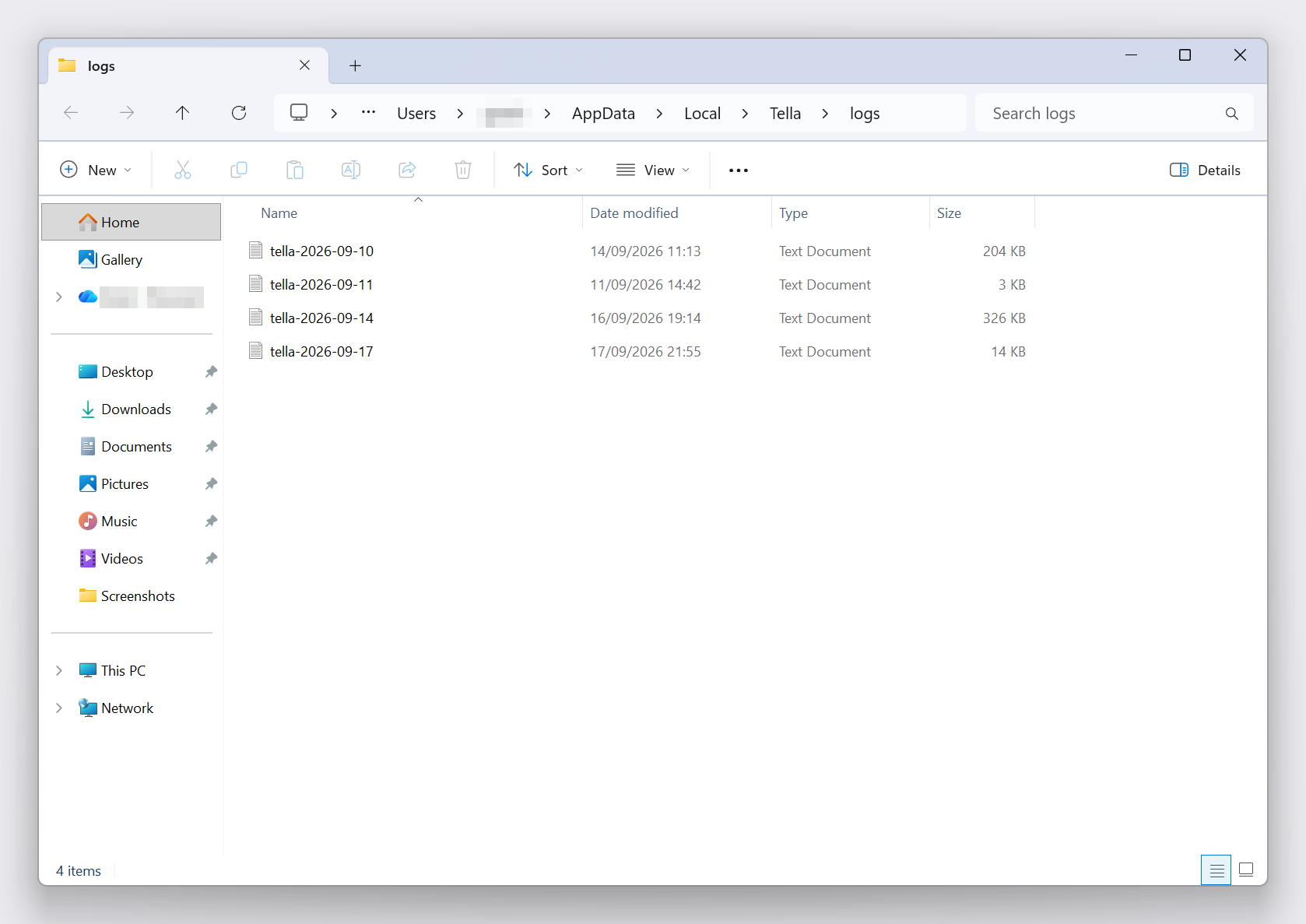The height and width of the screenshot is (924, 1306).
Task: Close the logs tab
Action: [305, 65]
